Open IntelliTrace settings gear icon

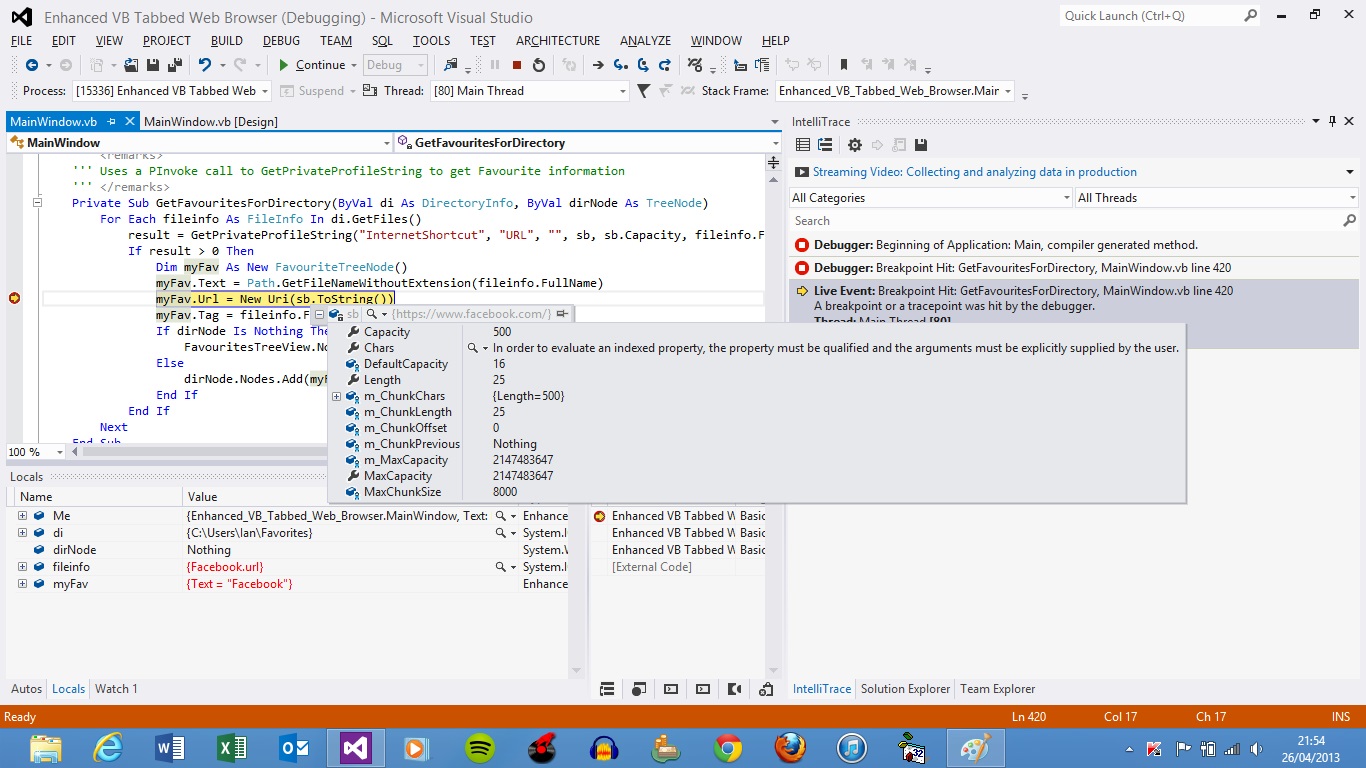857,145
